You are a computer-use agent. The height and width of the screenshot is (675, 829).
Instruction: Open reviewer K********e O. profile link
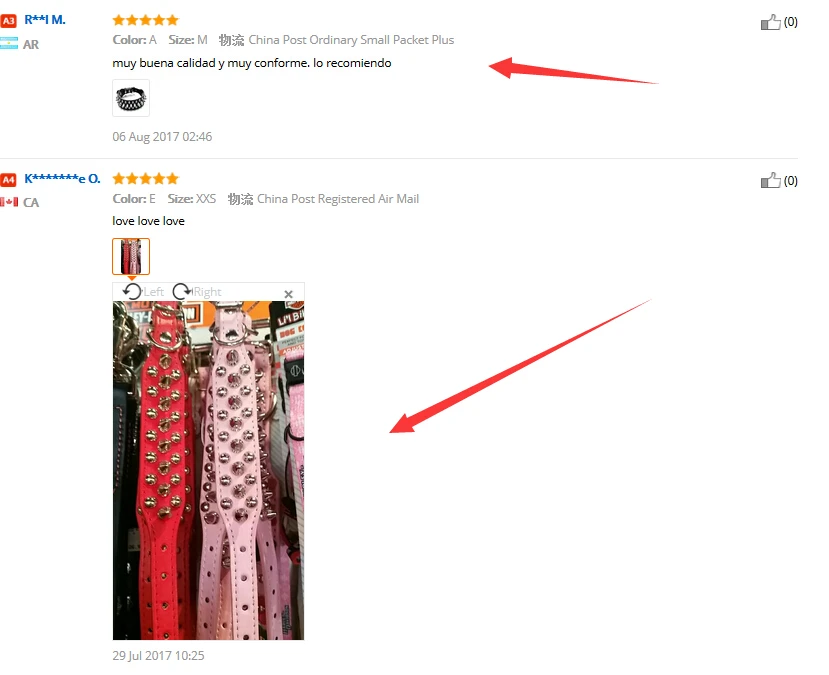(x=62, y=179)
